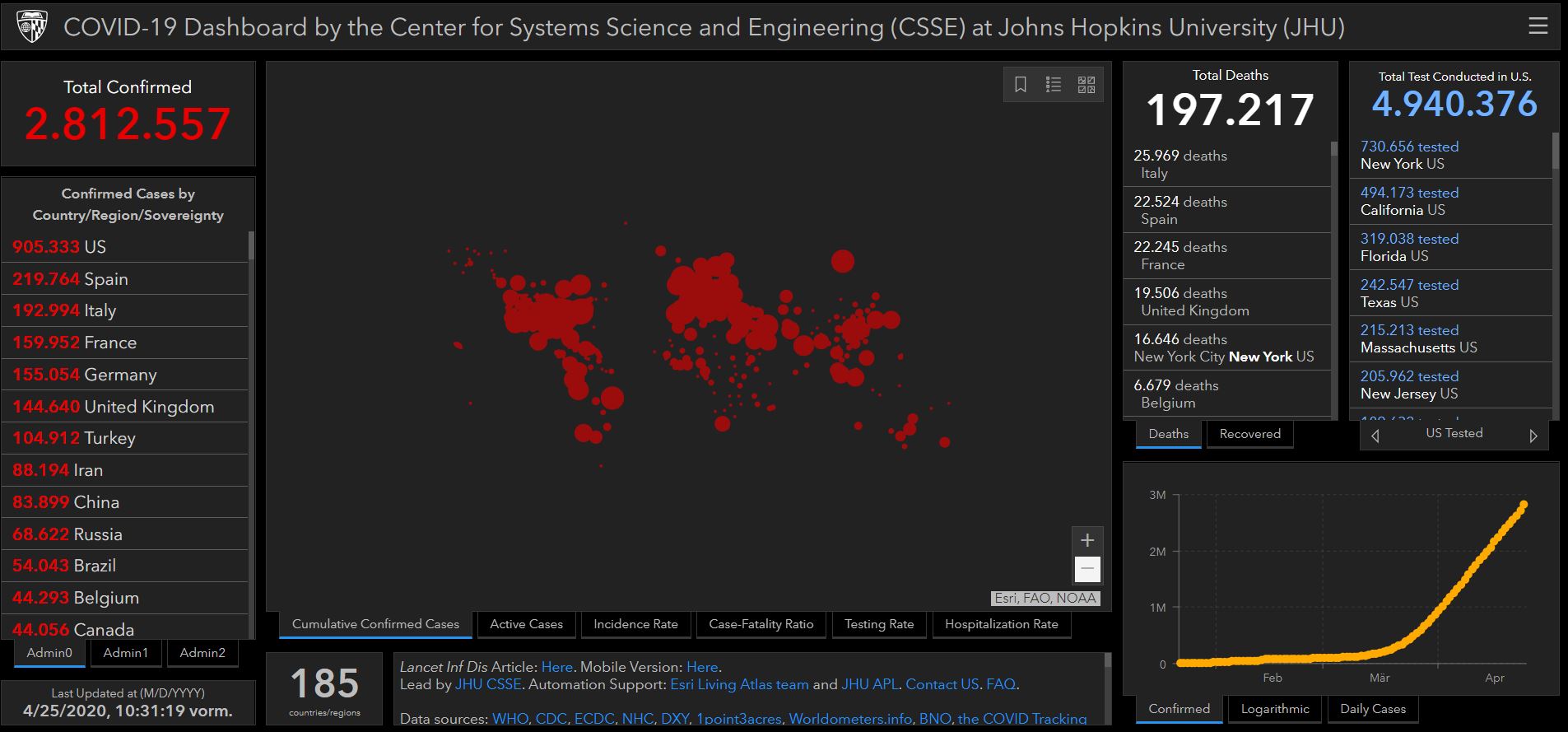
Task: Select the Daily Cases chart tab
Action: (x=1372, y=709)
